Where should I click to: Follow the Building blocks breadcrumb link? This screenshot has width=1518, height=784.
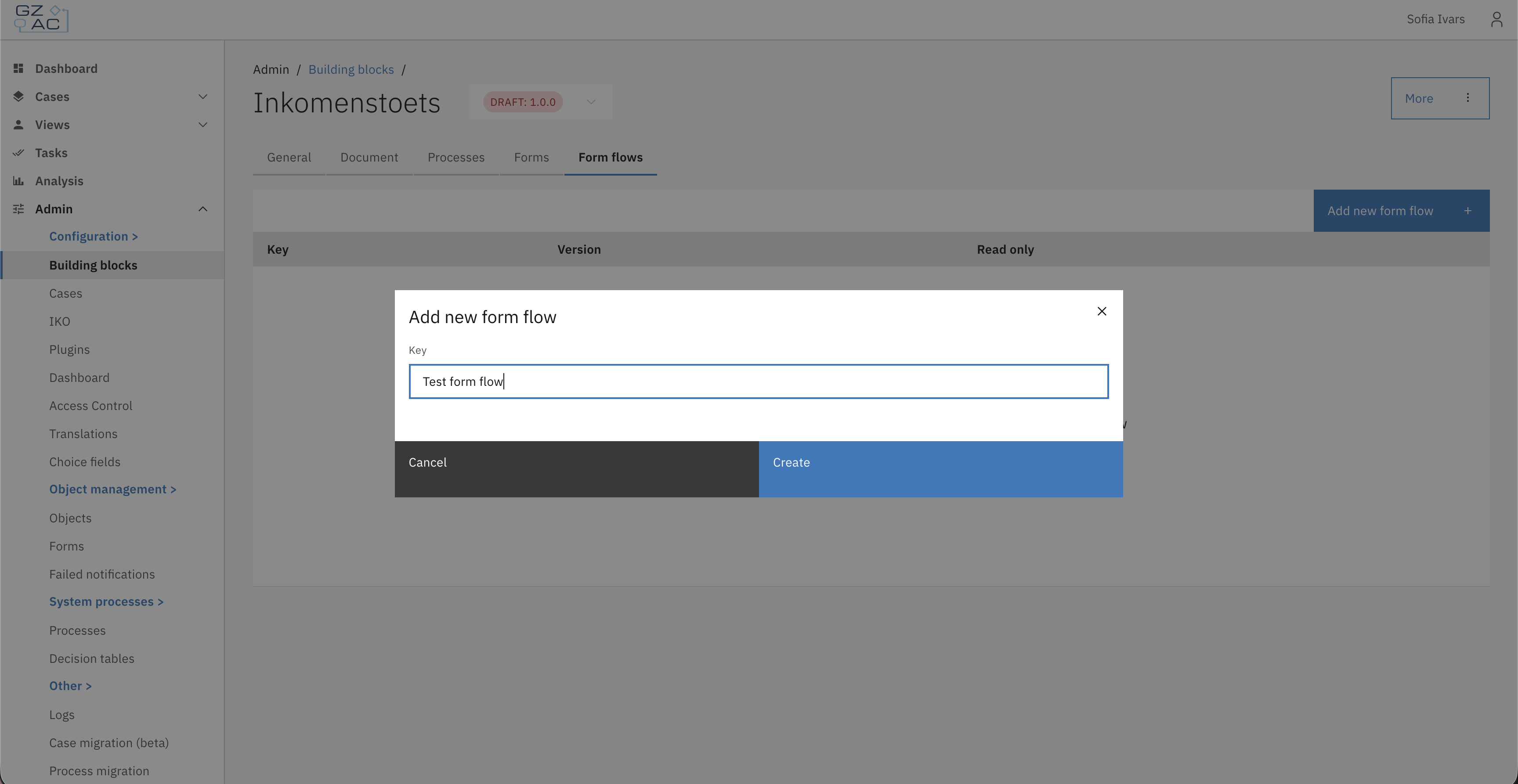[x=351, y=69]
